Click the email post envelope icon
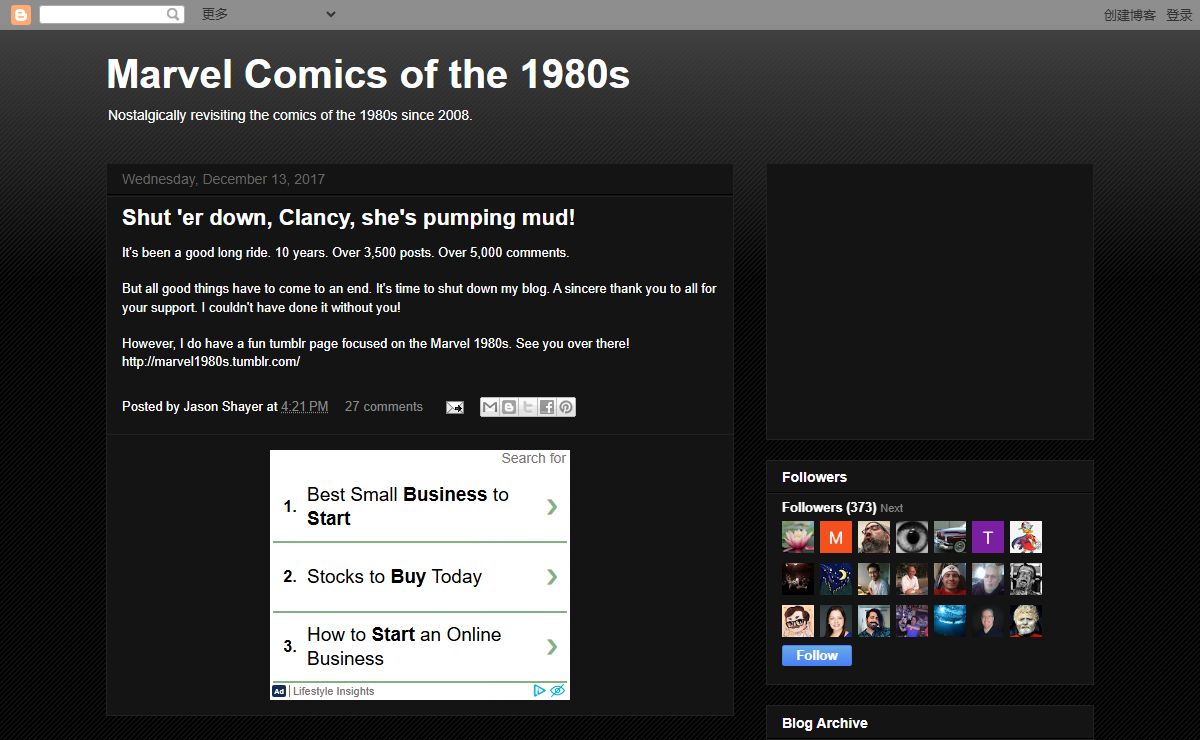The image size is (1200, 740). [x=454, y=407]
